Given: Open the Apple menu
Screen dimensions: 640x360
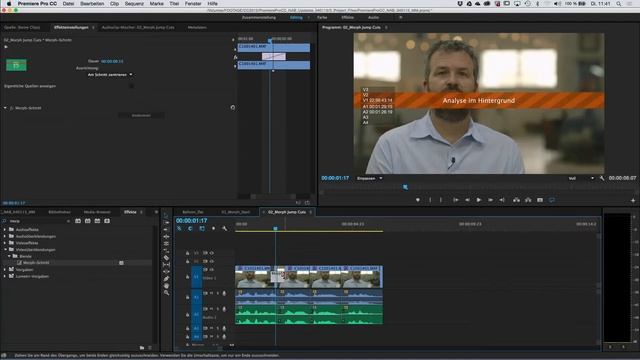Looking at the screenshot, I should coord(9,4).
